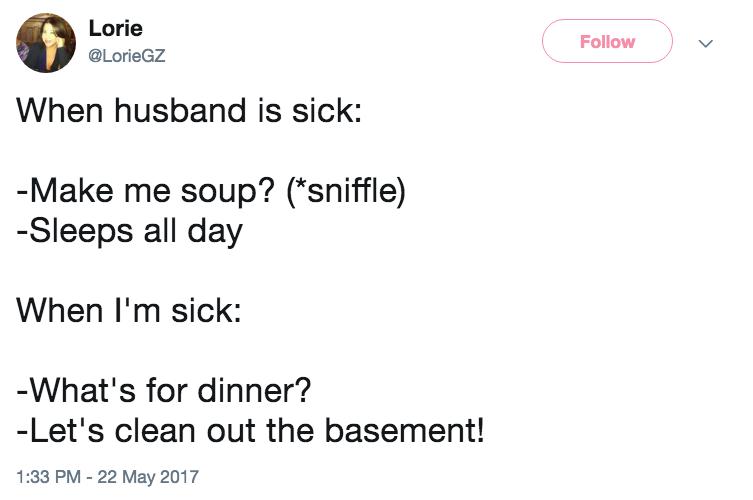This screenshot has width=753, height=500.
Task: Click the '(*sniffle)' text in the tweet
Action: tap(346, 191)
